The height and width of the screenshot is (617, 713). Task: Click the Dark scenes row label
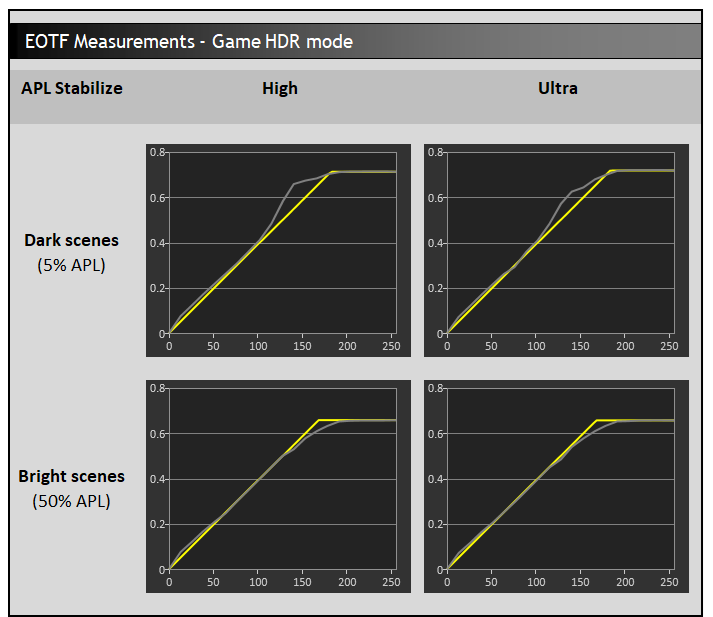[71, 240]
